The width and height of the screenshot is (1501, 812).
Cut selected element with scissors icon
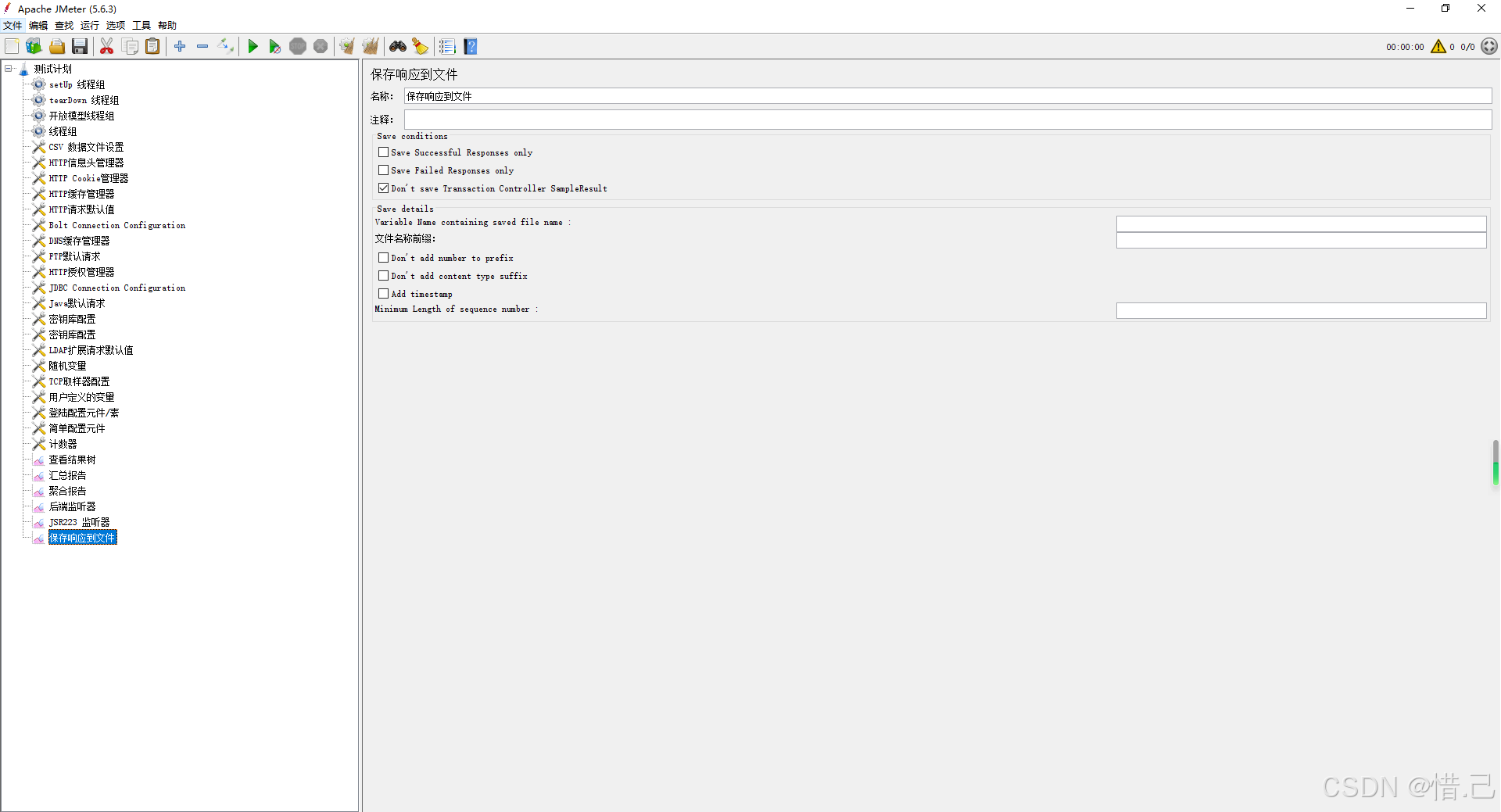point(107,47)
